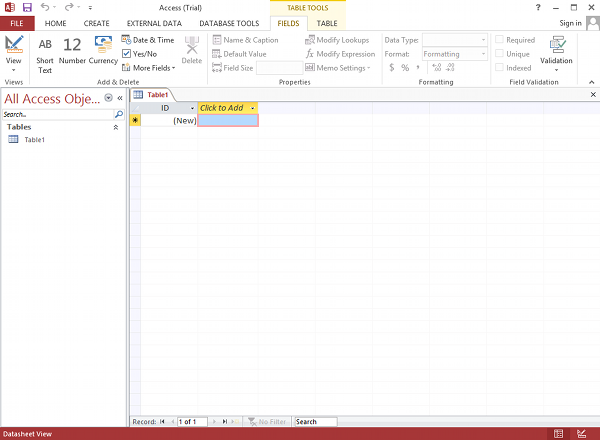Click the navigation pane Search box
600x440 pixels.
(x=58, y=114)
